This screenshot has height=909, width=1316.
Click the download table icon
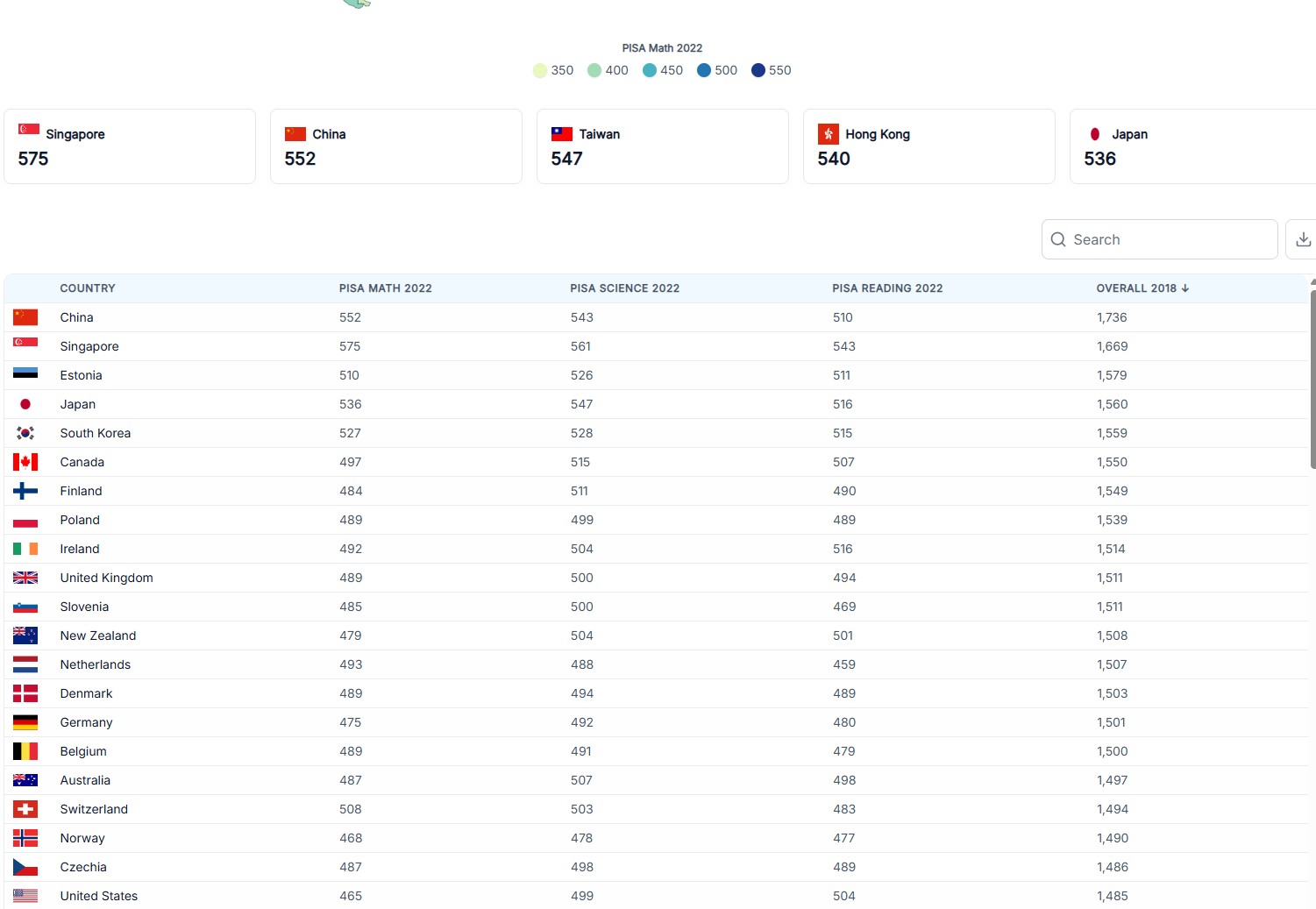coord(1303,239)
